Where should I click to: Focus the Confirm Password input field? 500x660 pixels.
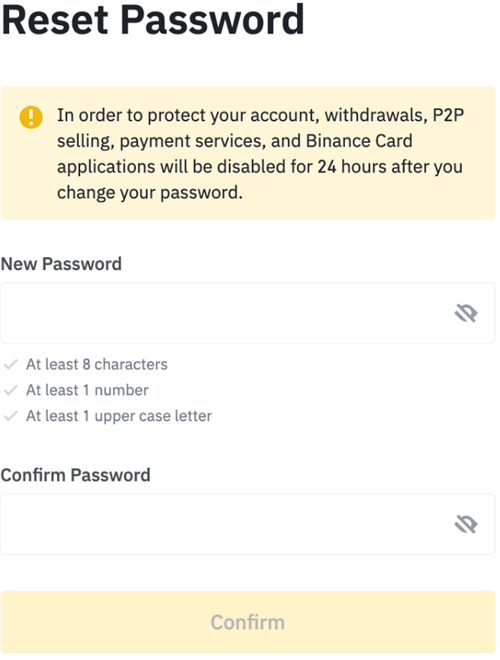click(x=248, y=524)
